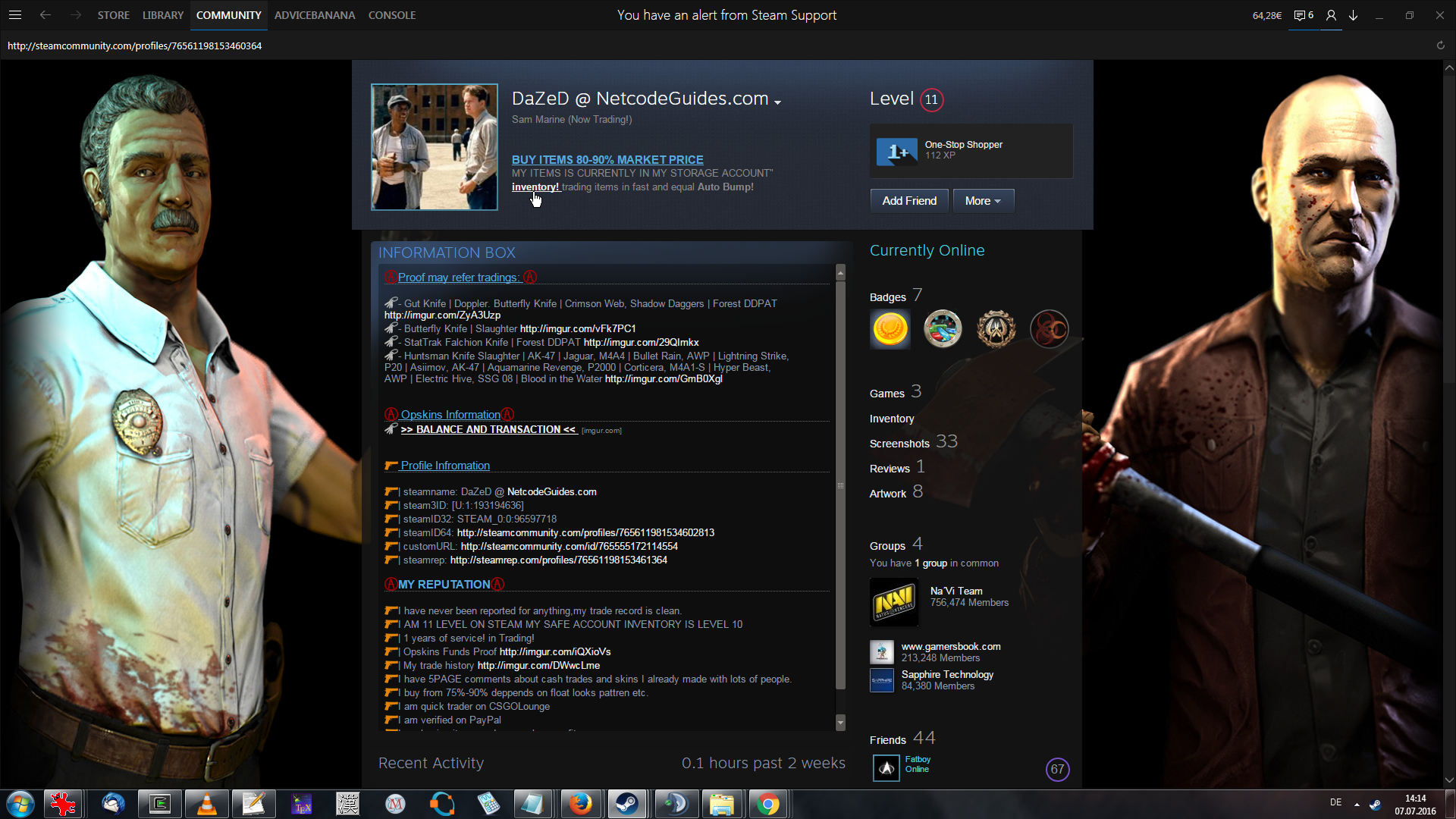Open the Na'Vi Team group logo

click(x=894, y=602)
